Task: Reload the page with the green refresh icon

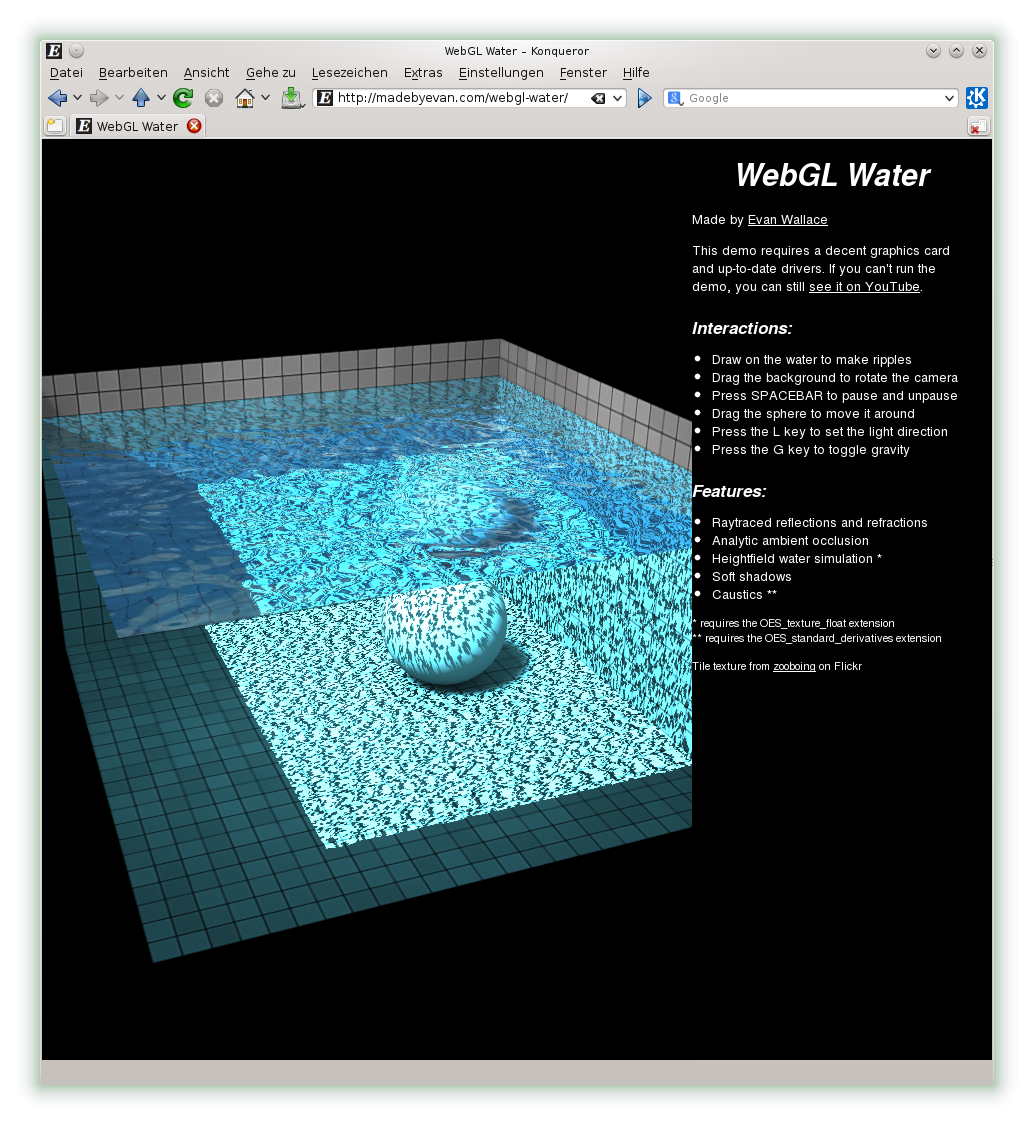Action: pos(183,98)
